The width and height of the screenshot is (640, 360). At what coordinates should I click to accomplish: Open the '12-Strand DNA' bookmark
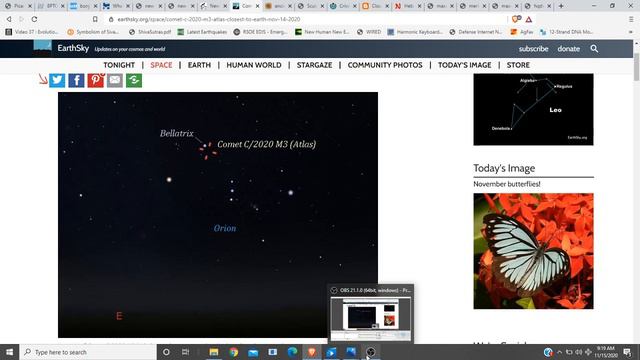(x=567, y=32)
